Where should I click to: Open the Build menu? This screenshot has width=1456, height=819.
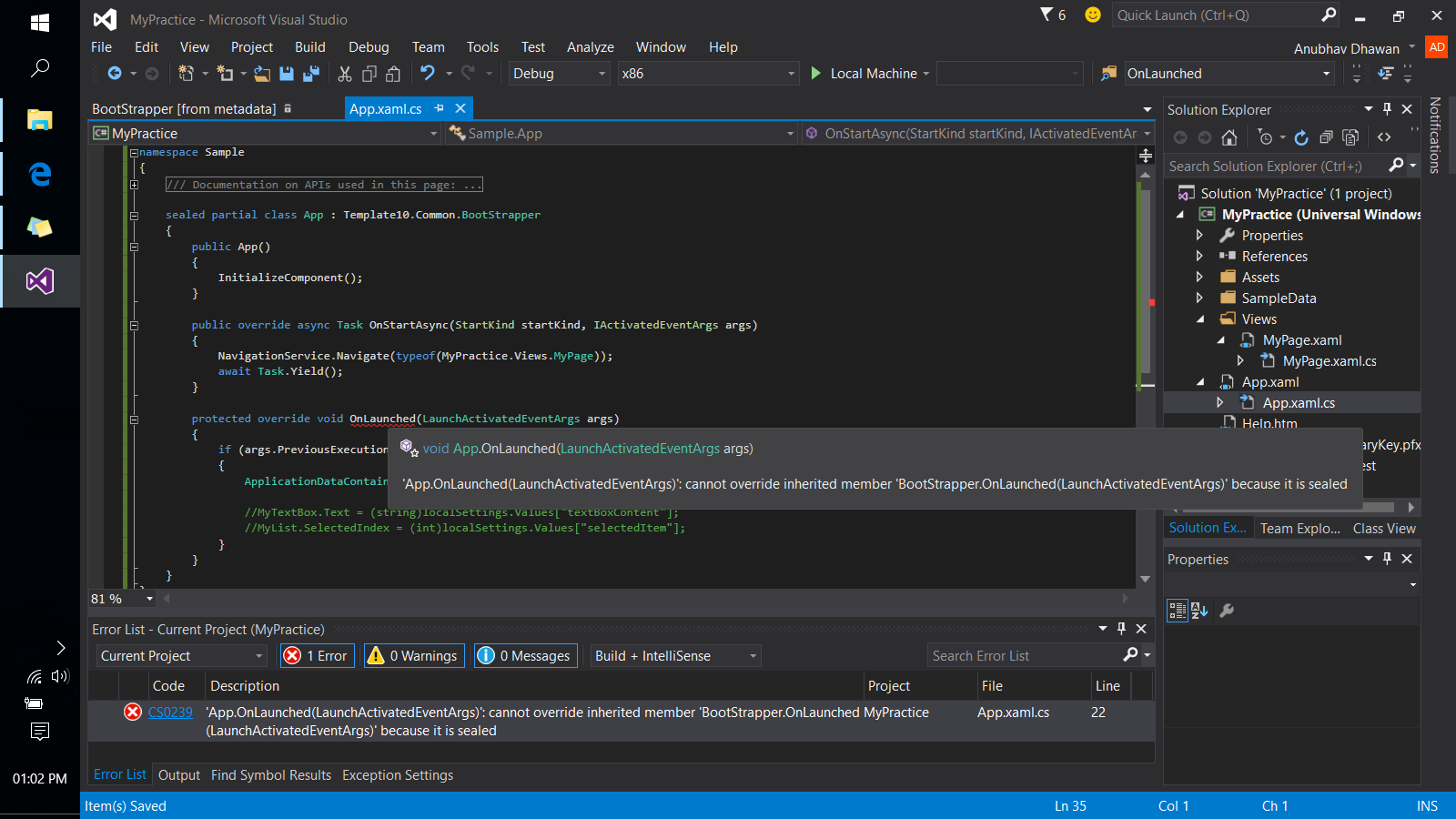click(310, 47)
